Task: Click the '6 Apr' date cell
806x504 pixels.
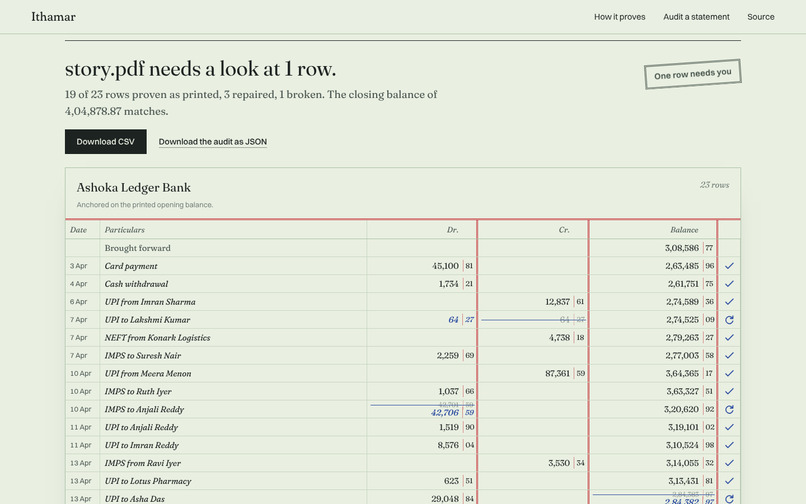Action: (x=79, y=302)
